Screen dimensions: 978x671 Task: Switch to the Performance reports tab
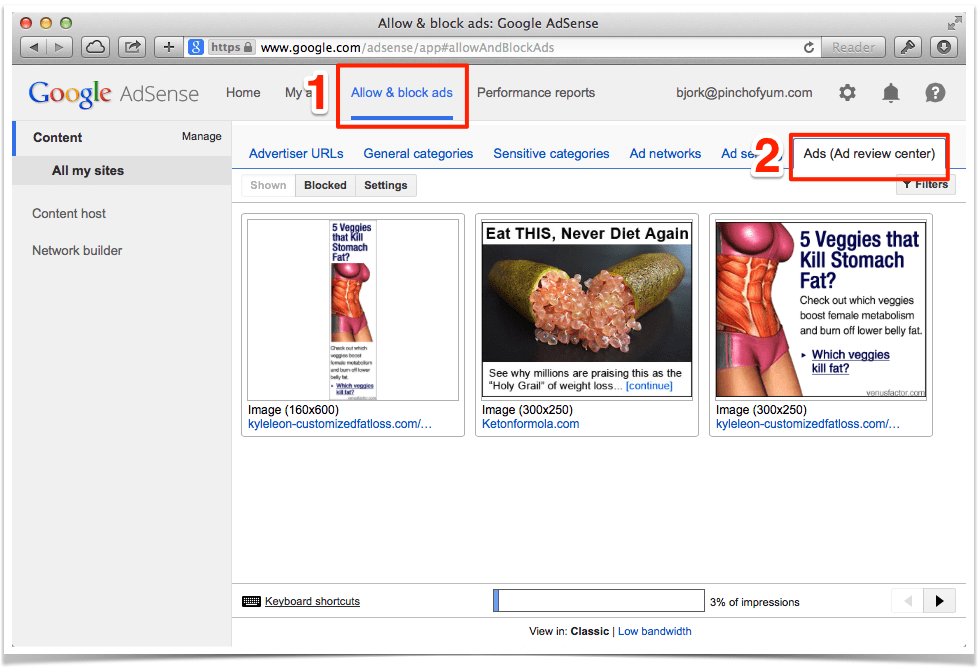click(536, 92)
